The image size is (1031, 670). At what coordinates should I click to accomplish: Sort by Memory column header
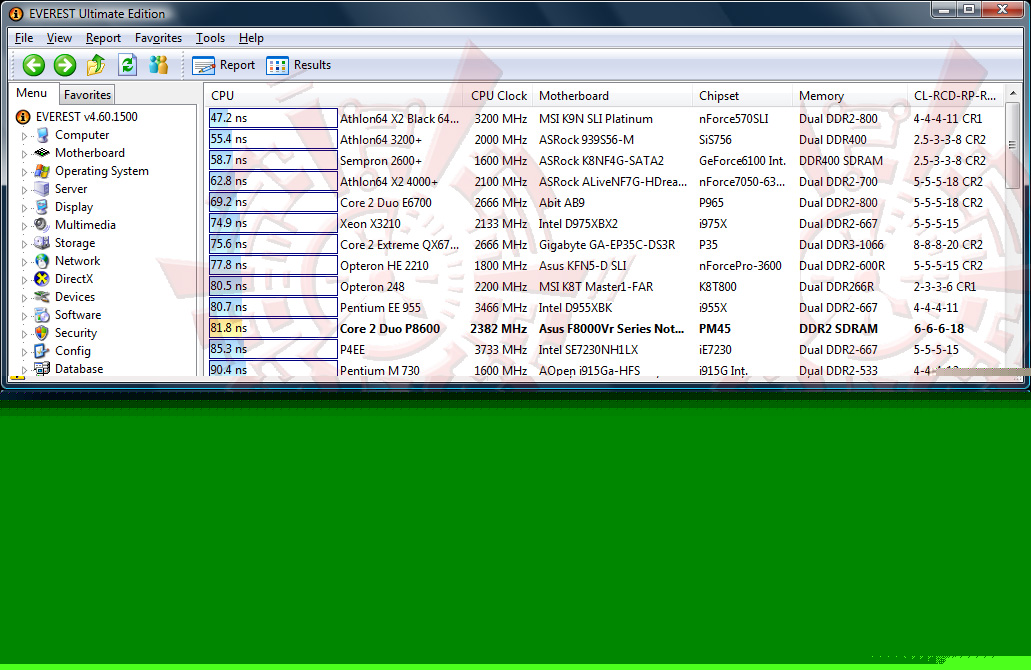[x=850, y=96]
